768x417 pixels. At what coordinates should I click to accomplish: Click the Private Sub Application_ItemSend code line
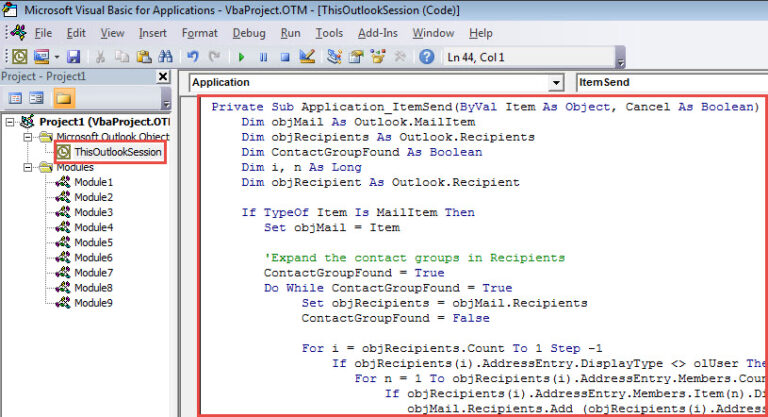(x=485, y=107)
